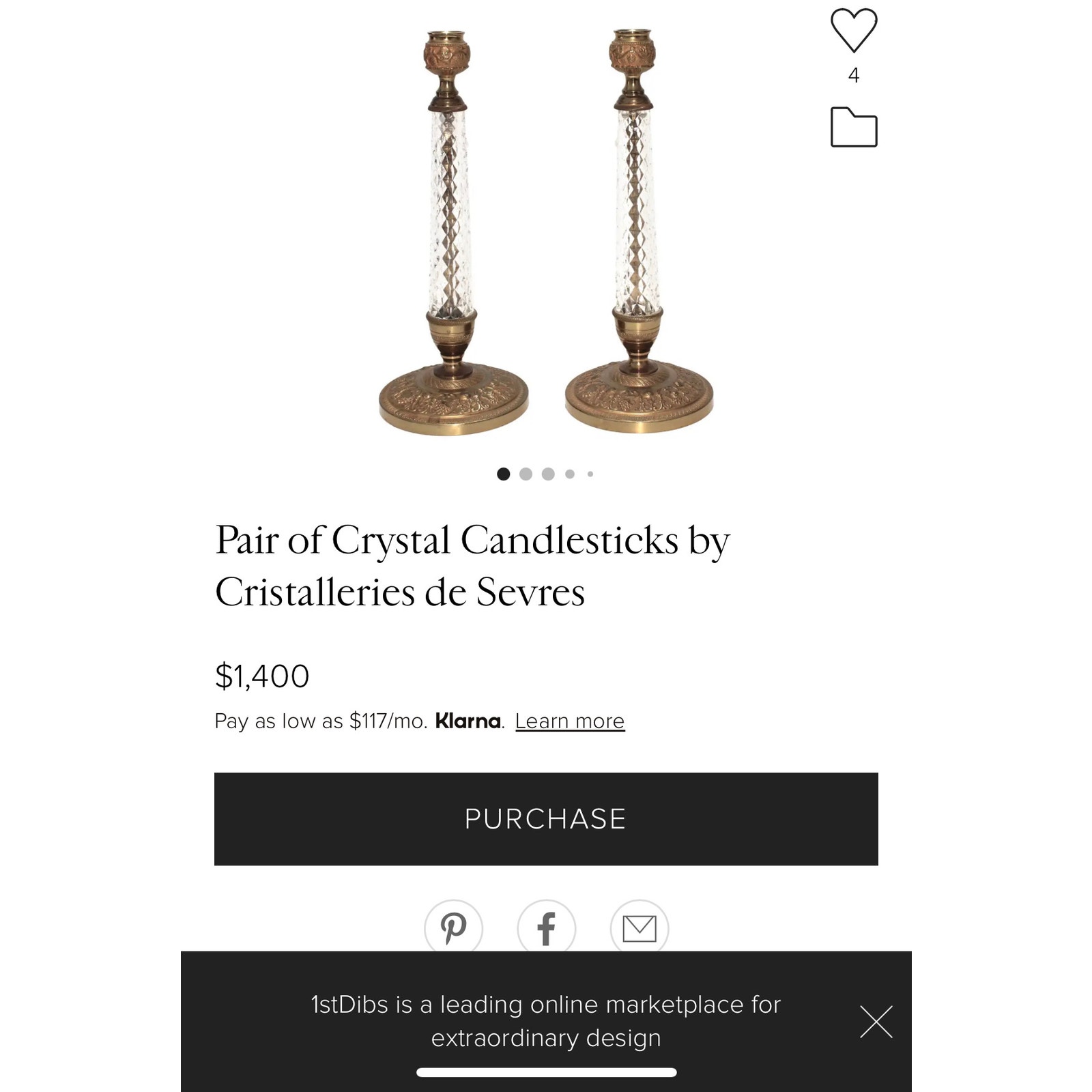Go to the third image dot
This screenshot has height=1092, width=1092.
(x=548, y=474)
